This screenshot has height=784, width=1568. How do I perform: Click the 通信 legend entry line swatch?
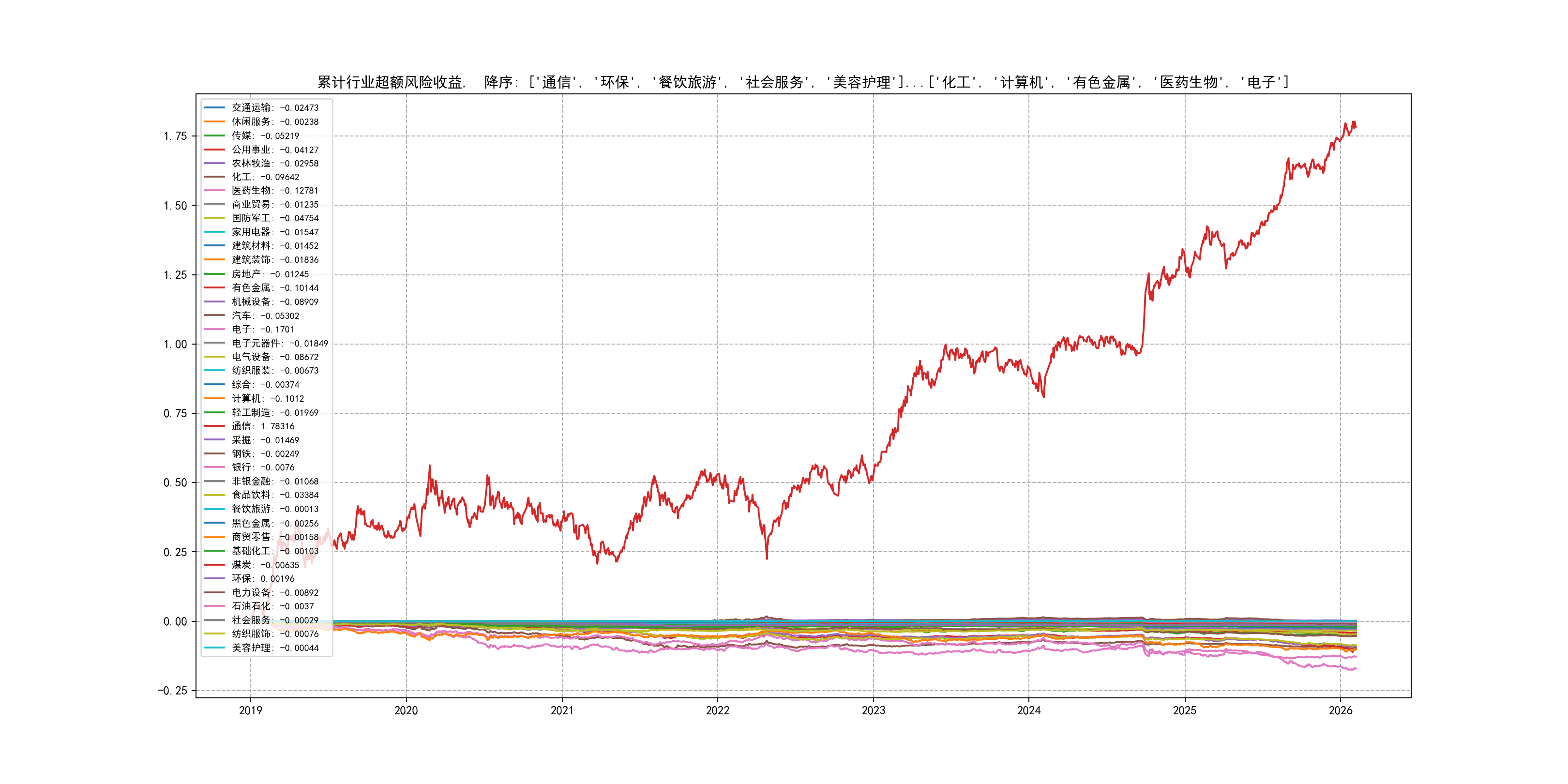[214, 426]
